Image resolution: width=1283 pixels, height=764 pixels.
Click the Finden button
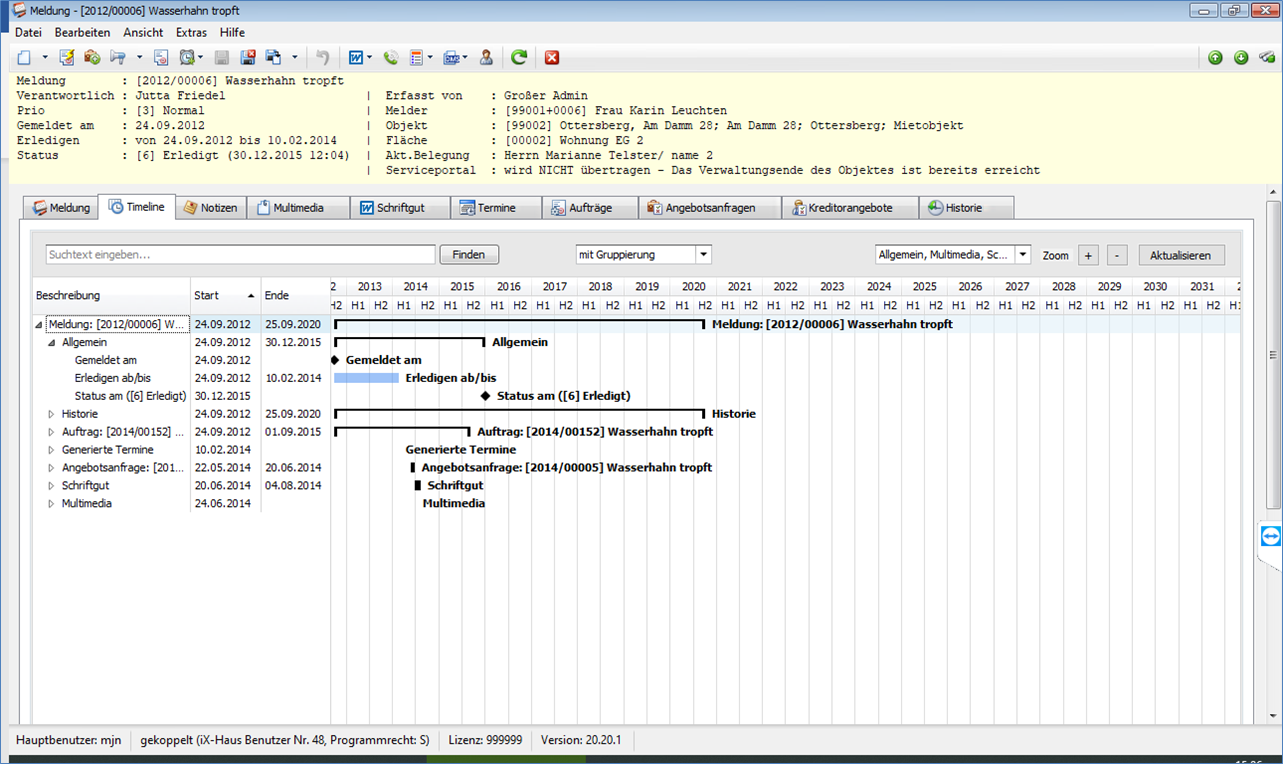469,255
